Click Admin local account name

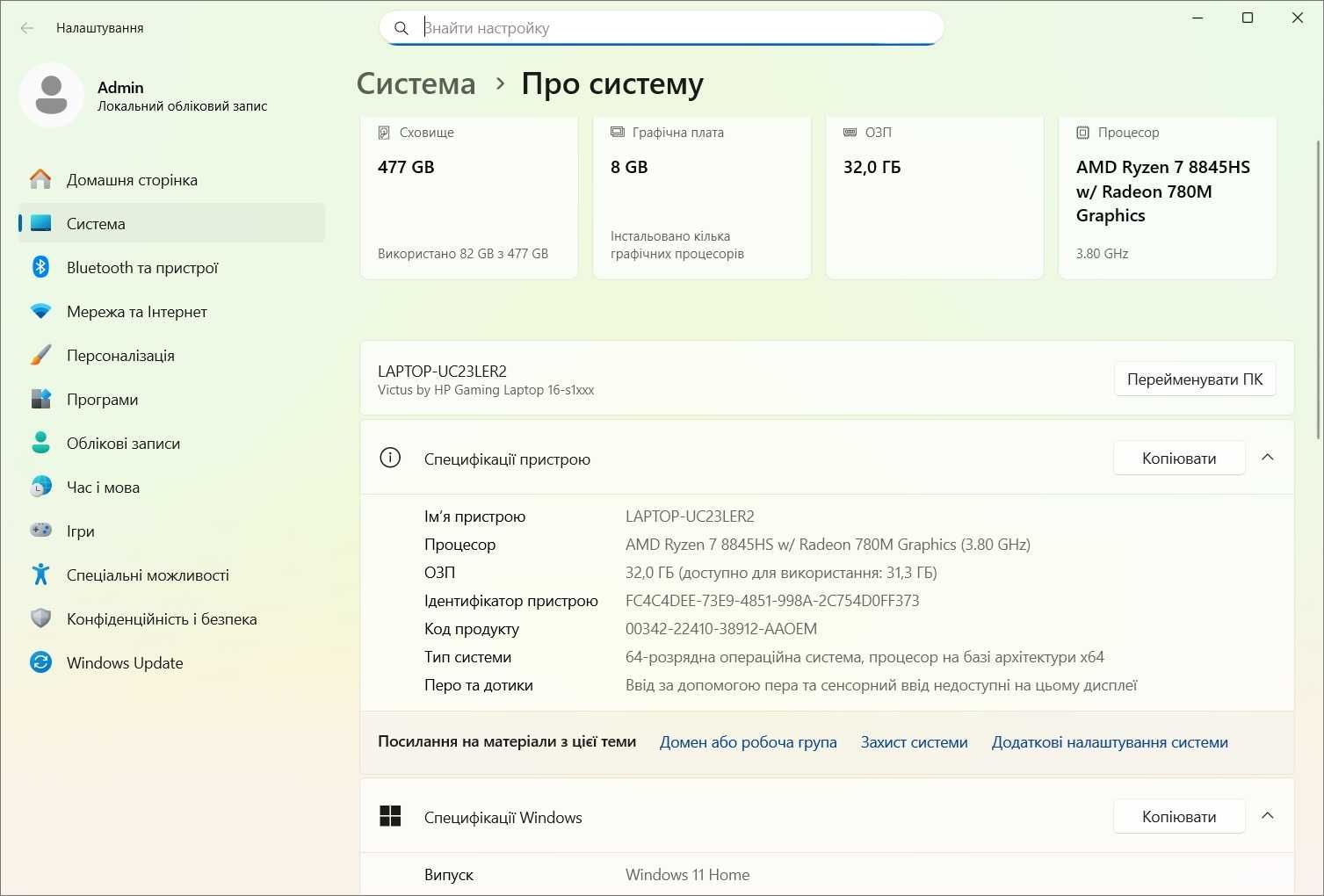[x=120, y=87]
